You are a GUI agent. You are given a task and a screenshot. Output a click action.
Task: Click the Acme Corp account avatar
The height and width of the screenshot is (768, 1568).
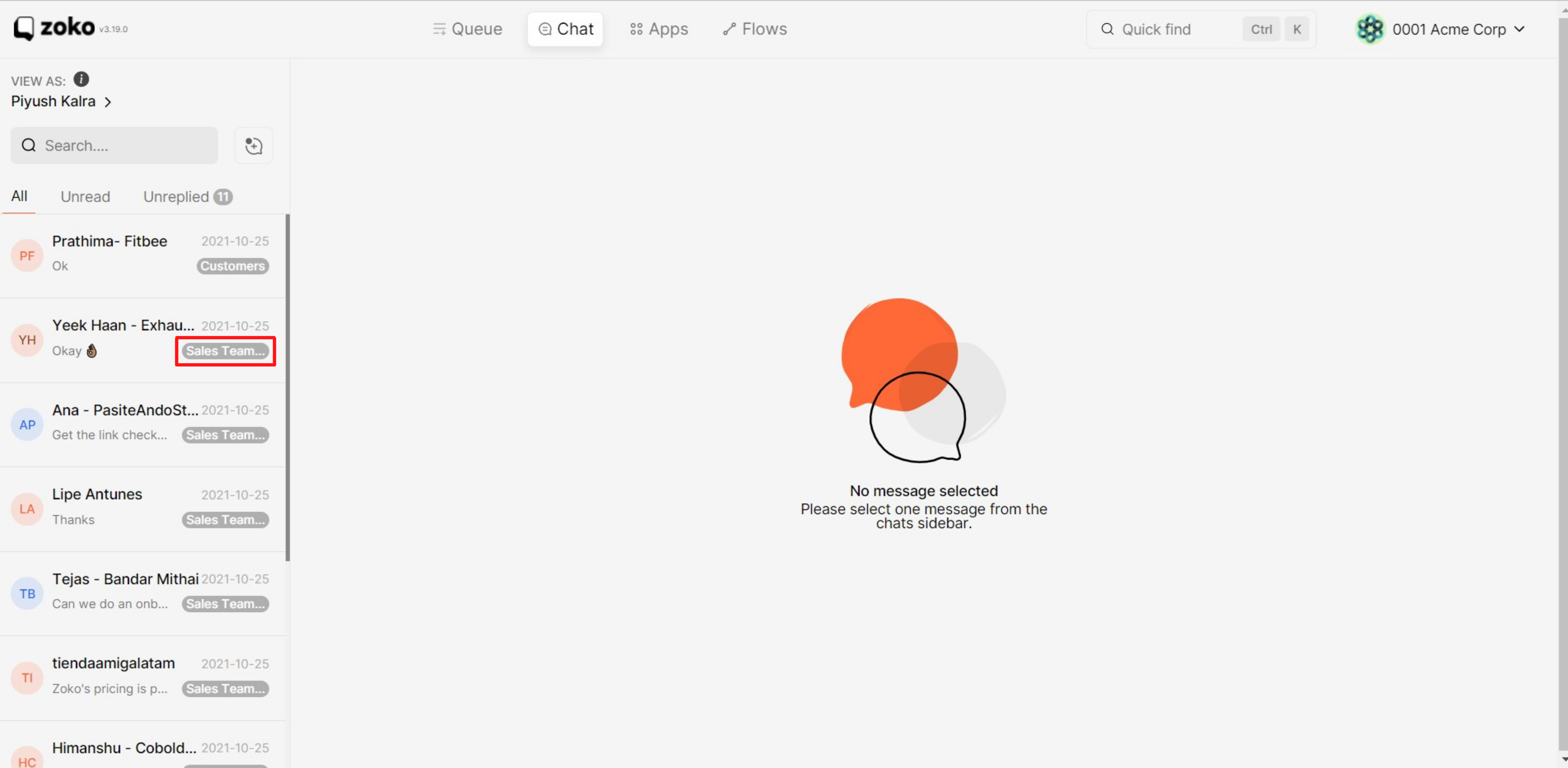[x=1370, y=29]
